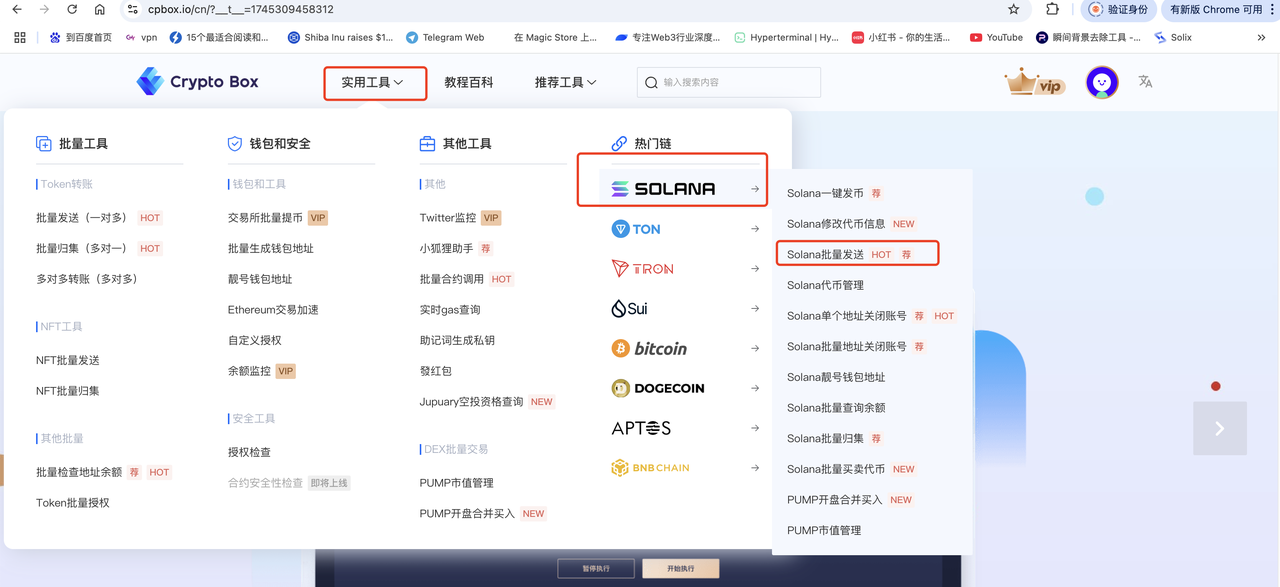
Task: Open the Twitter监控 tool link
Action: (x=448, y=218)
